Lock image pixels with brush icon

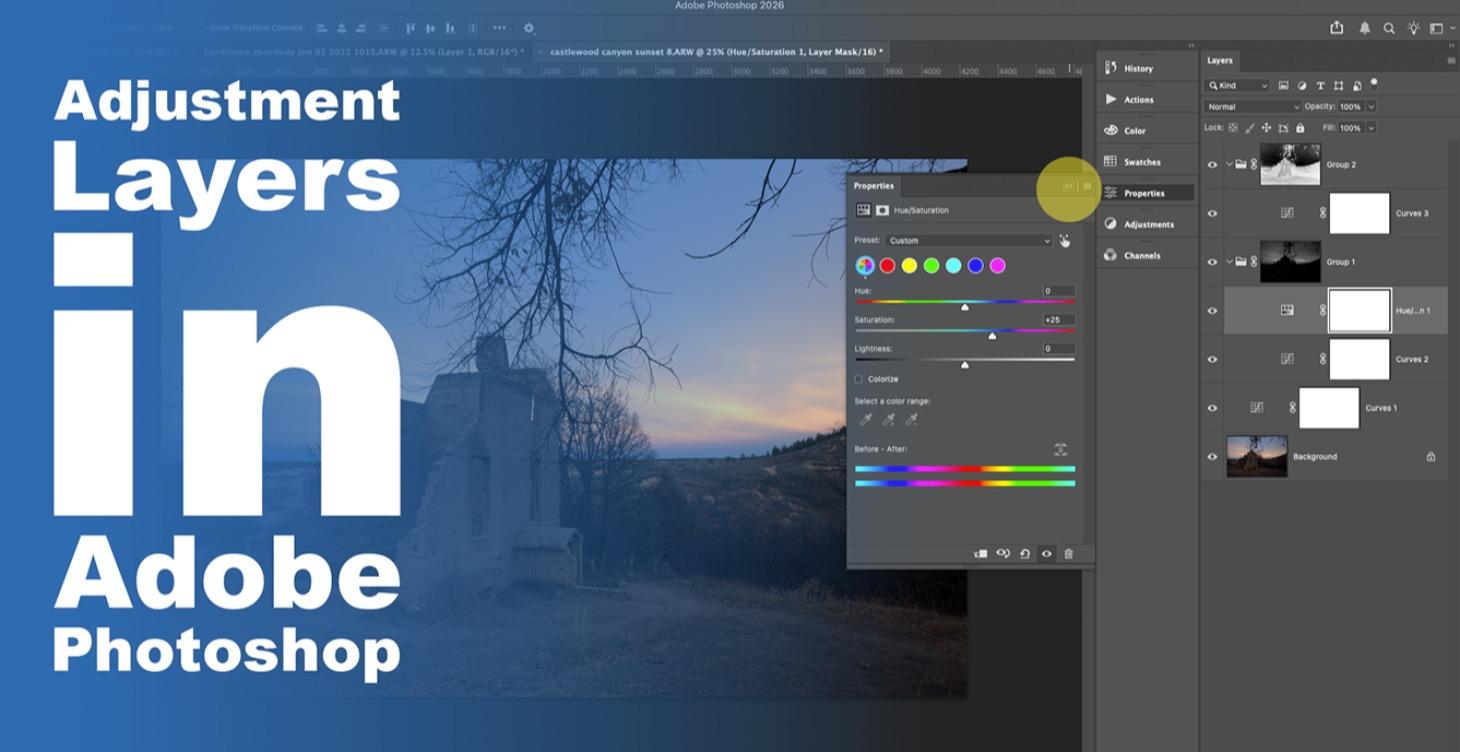(x=1250, y=128)
